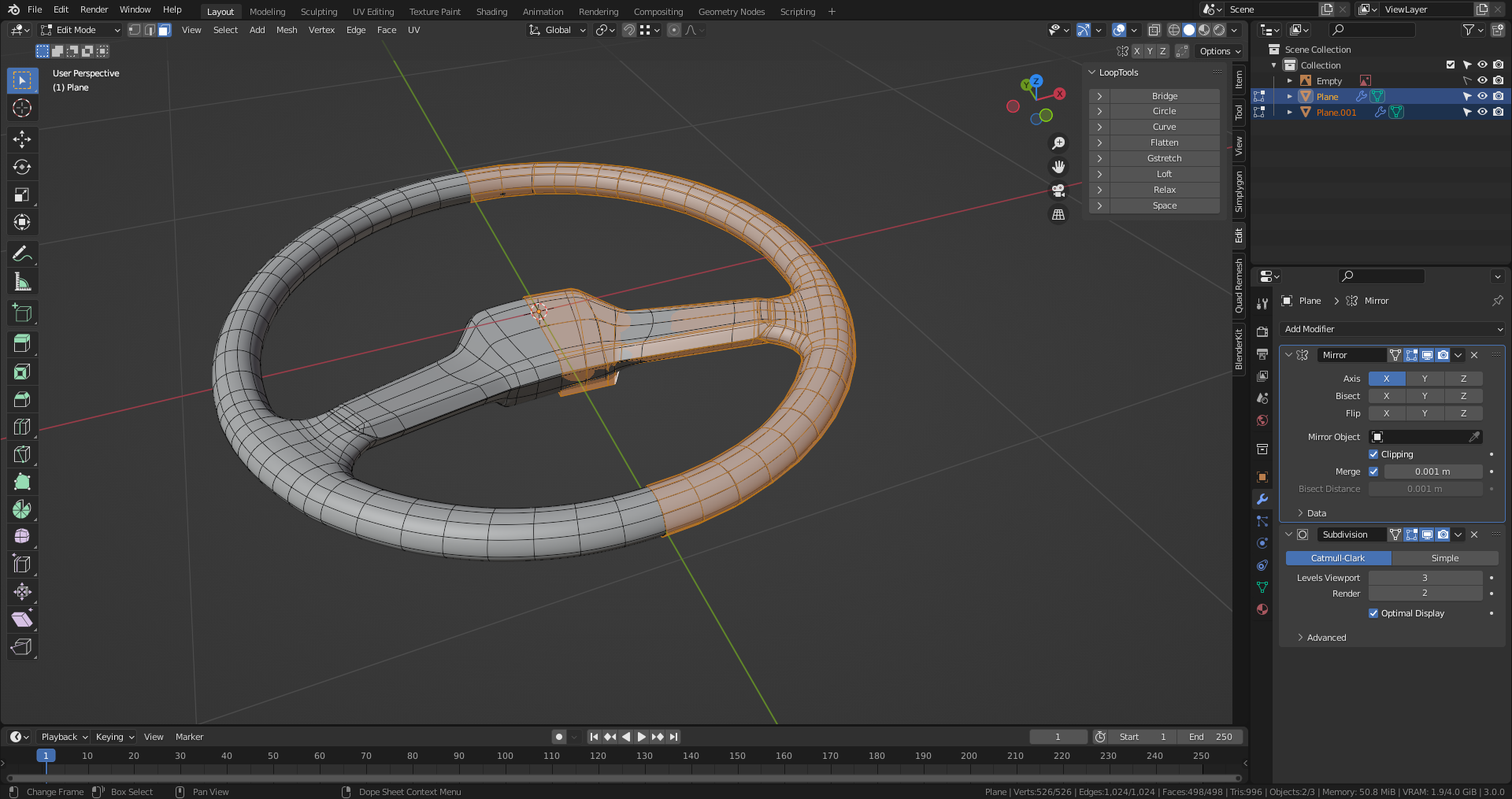
Task: Select the Annotate pencil tool
Action: 22,253
